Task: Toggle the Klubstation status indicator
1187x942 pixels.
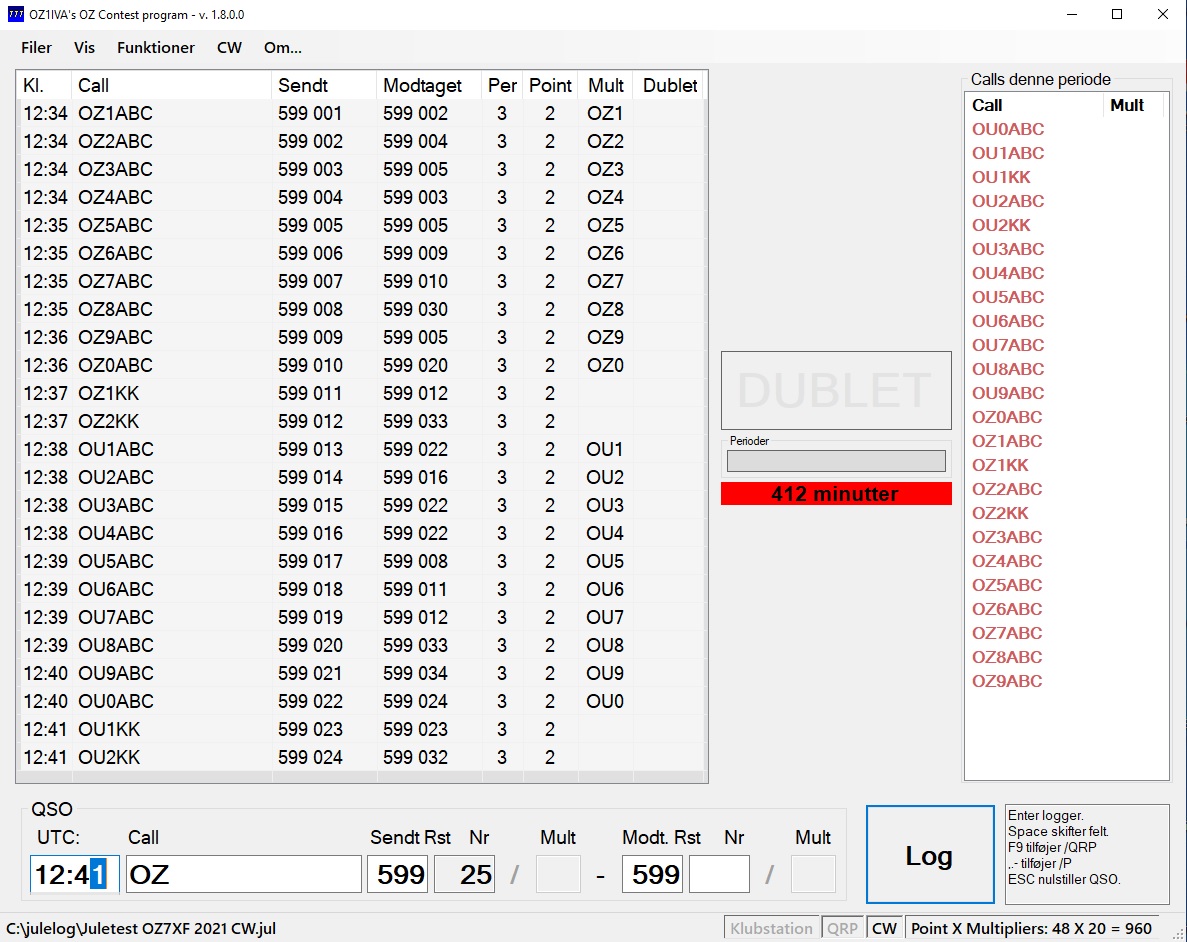Action: point(771,928)
